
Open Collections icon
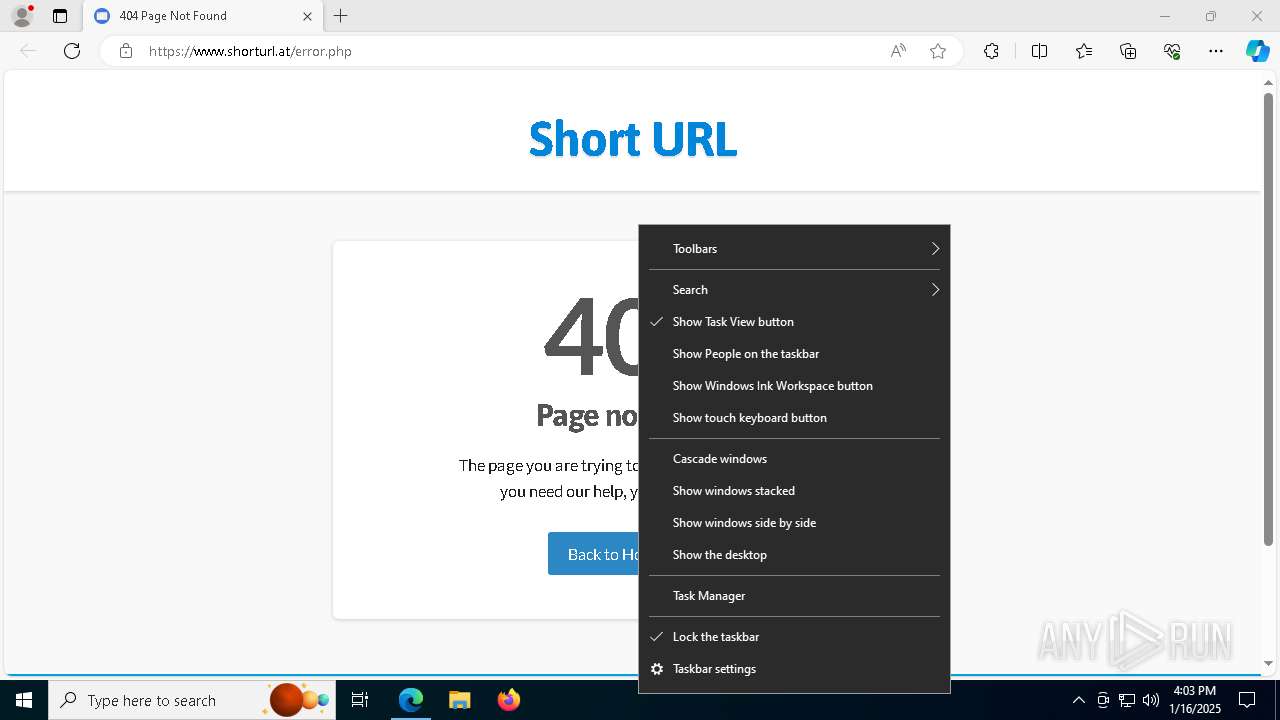coord(1128,51)
